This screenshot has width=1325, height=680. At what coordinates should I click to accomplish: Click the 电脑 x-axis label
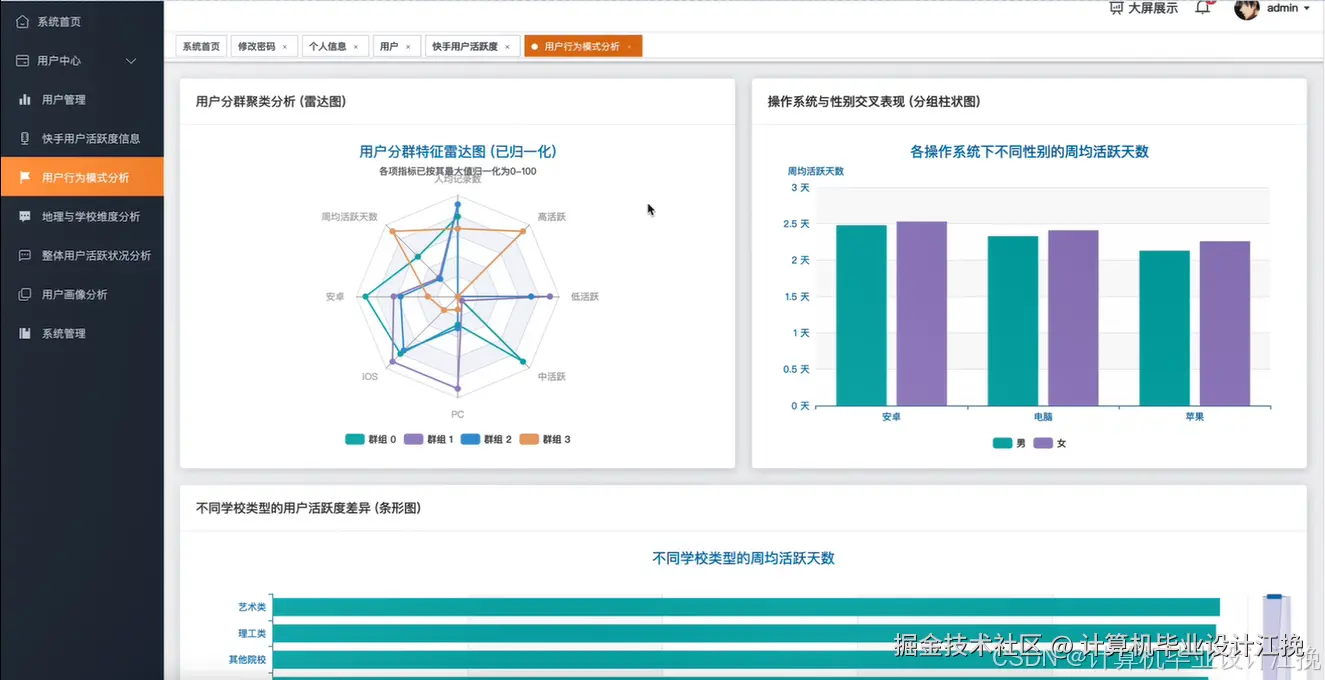(1043, 416)
